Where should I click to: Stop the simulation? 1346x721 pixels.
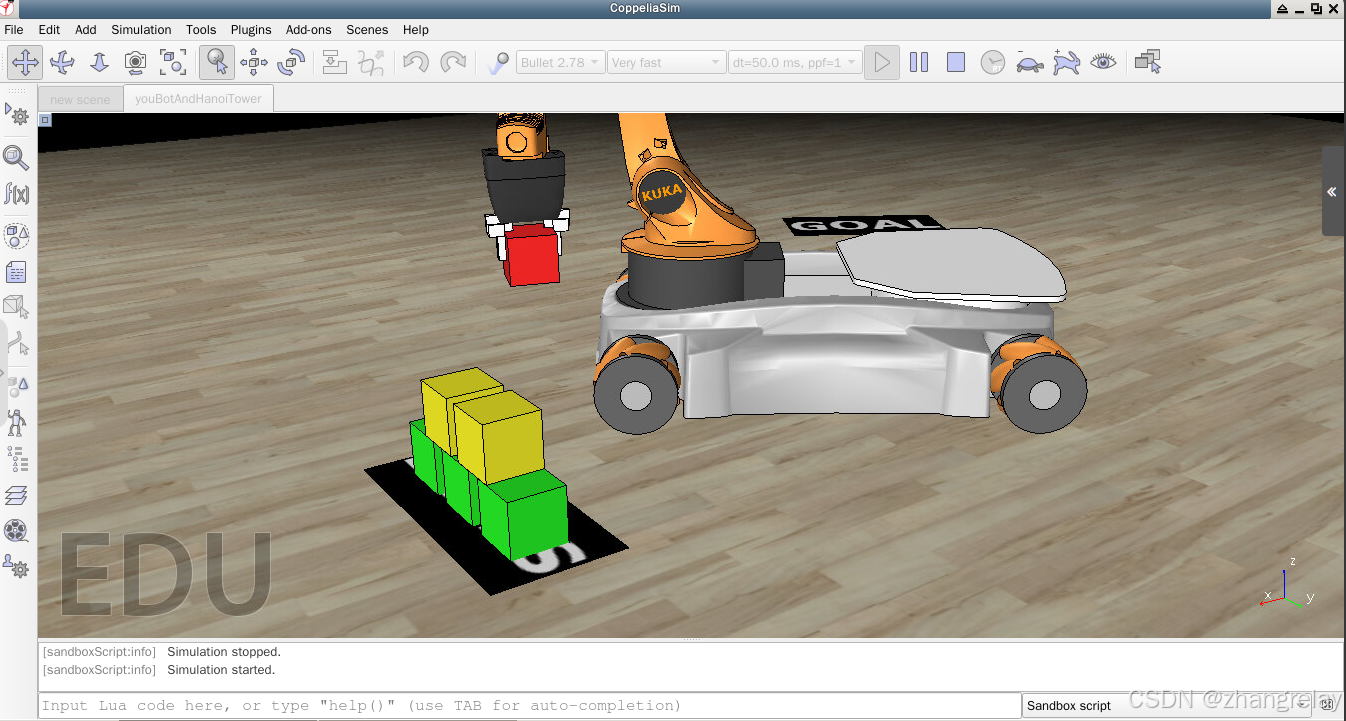[956, 62]
